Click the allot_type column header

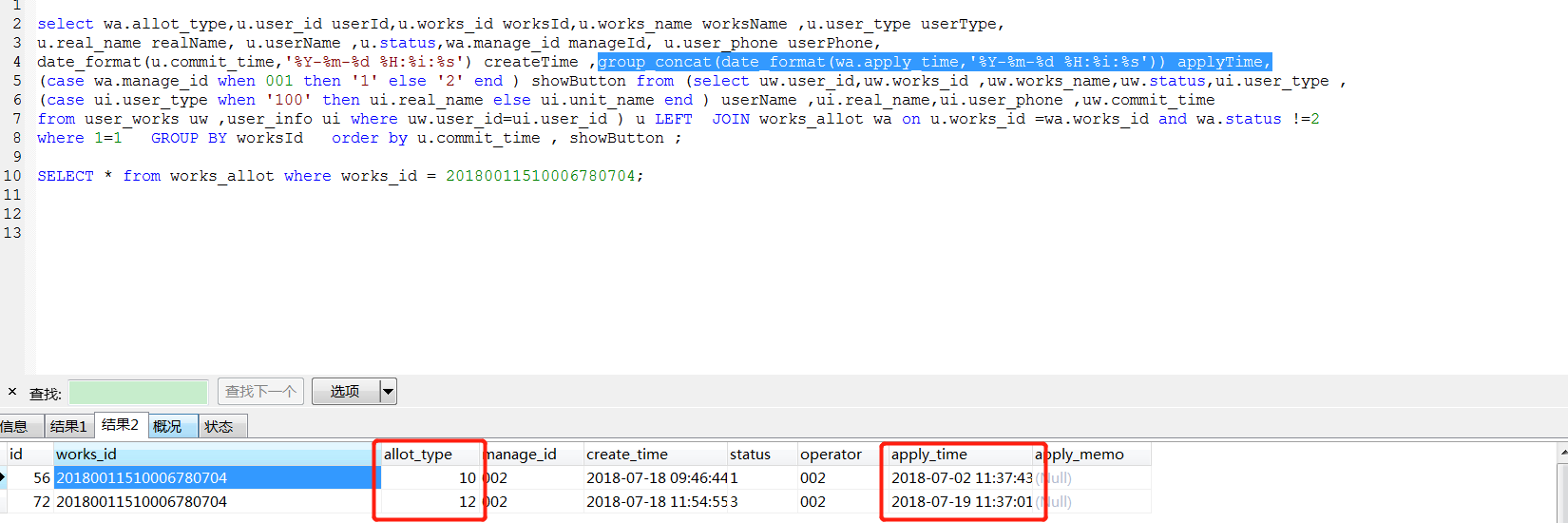click(x=430, y=455)
